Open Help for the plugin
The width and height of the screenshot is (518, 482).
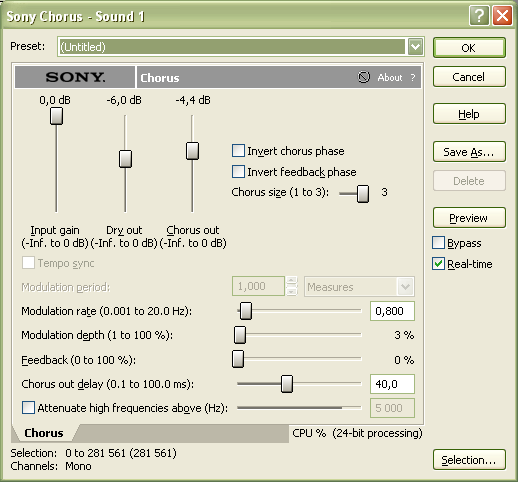tap(469, 114)
